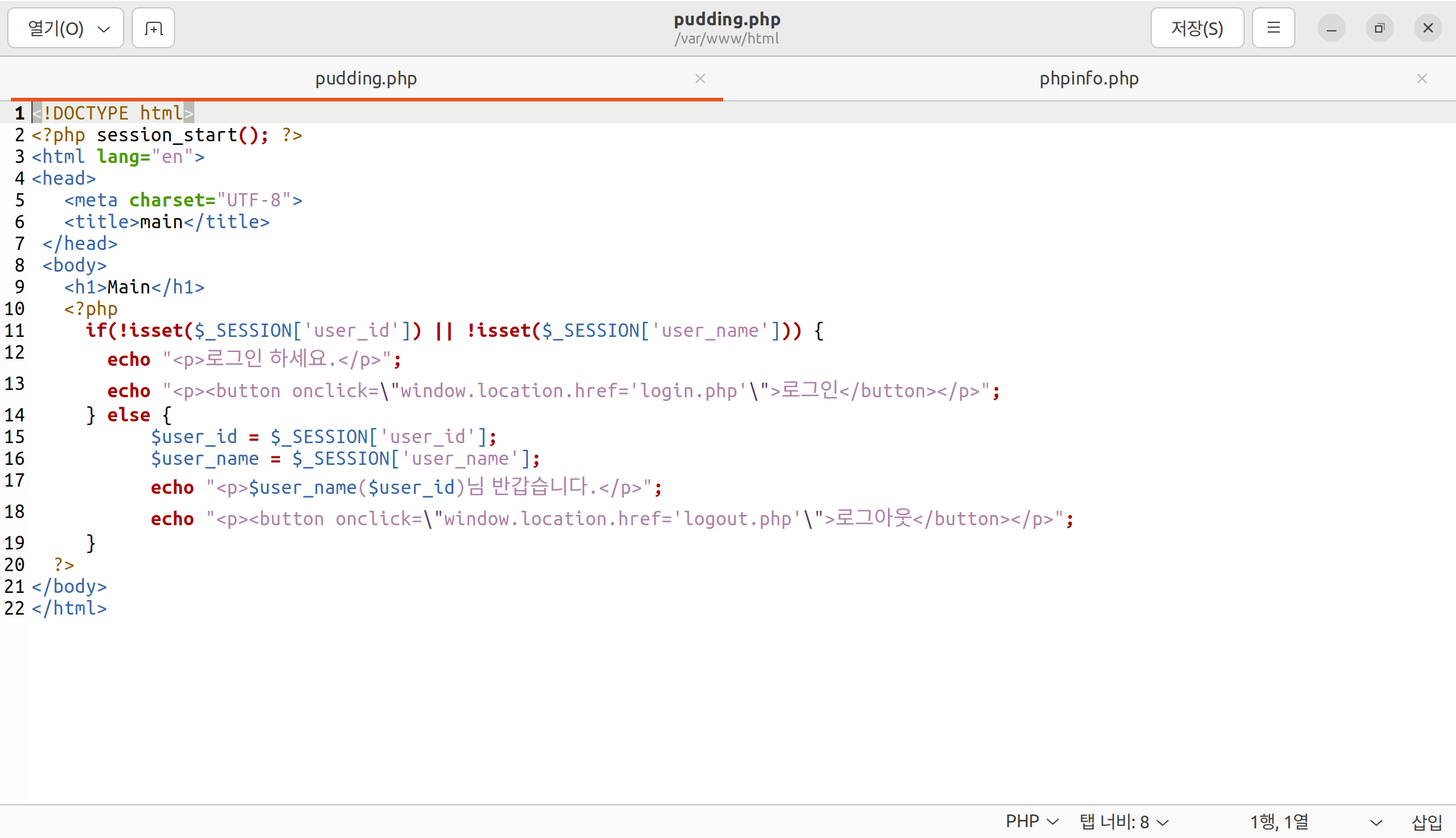This screenshot has height=838, width=1456.
Task: Select the pudding.php tab
Action: click(366, 78)
